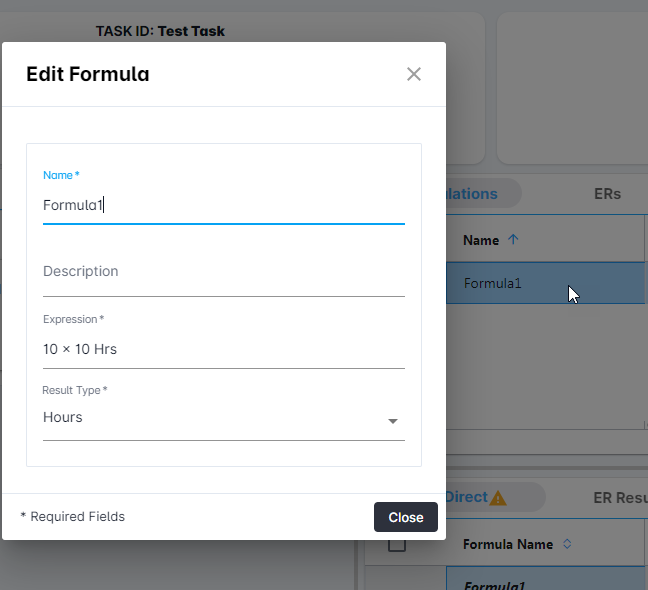This screenshot has width=648, height=590.
Task: Click the Expression field with 10 × 10 Hrs
Action: point(224,350)
